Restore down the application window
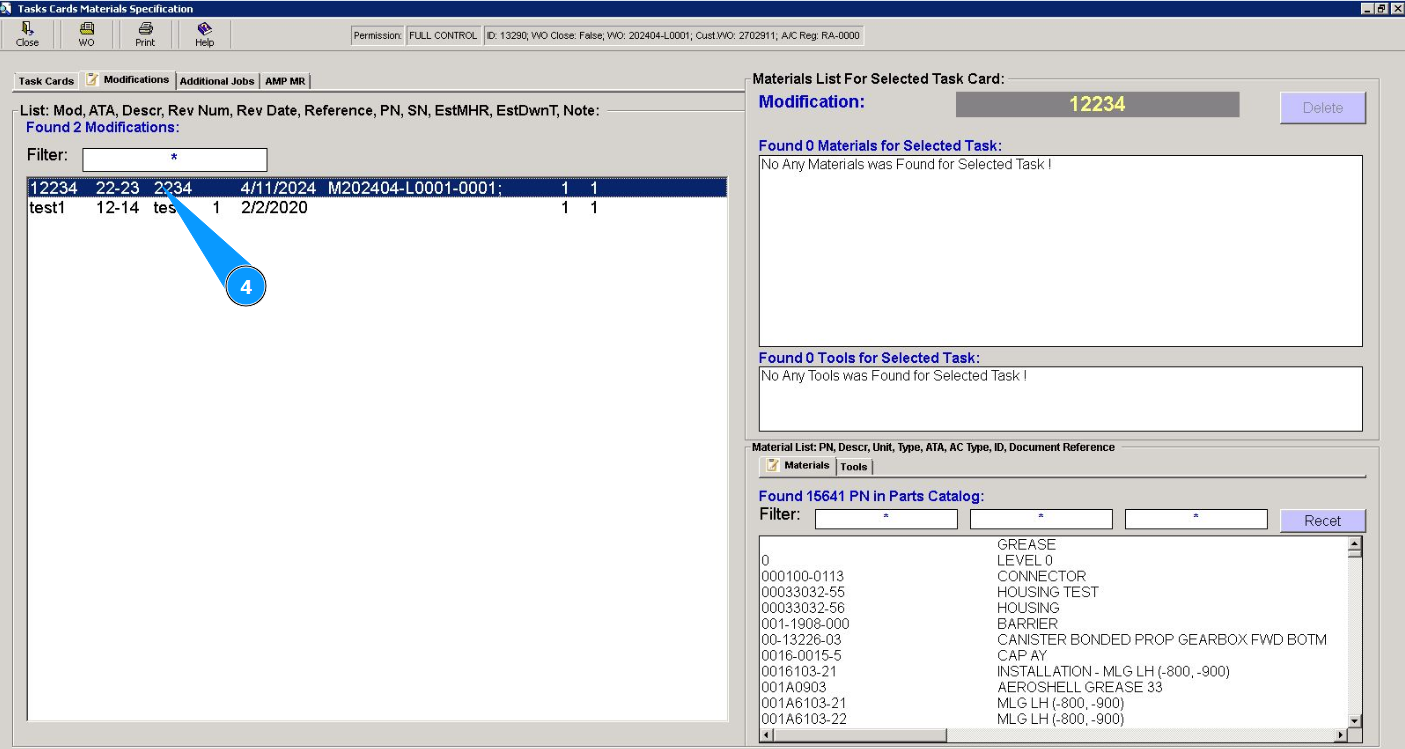The image size is (1405, 749). point(1382,8)
